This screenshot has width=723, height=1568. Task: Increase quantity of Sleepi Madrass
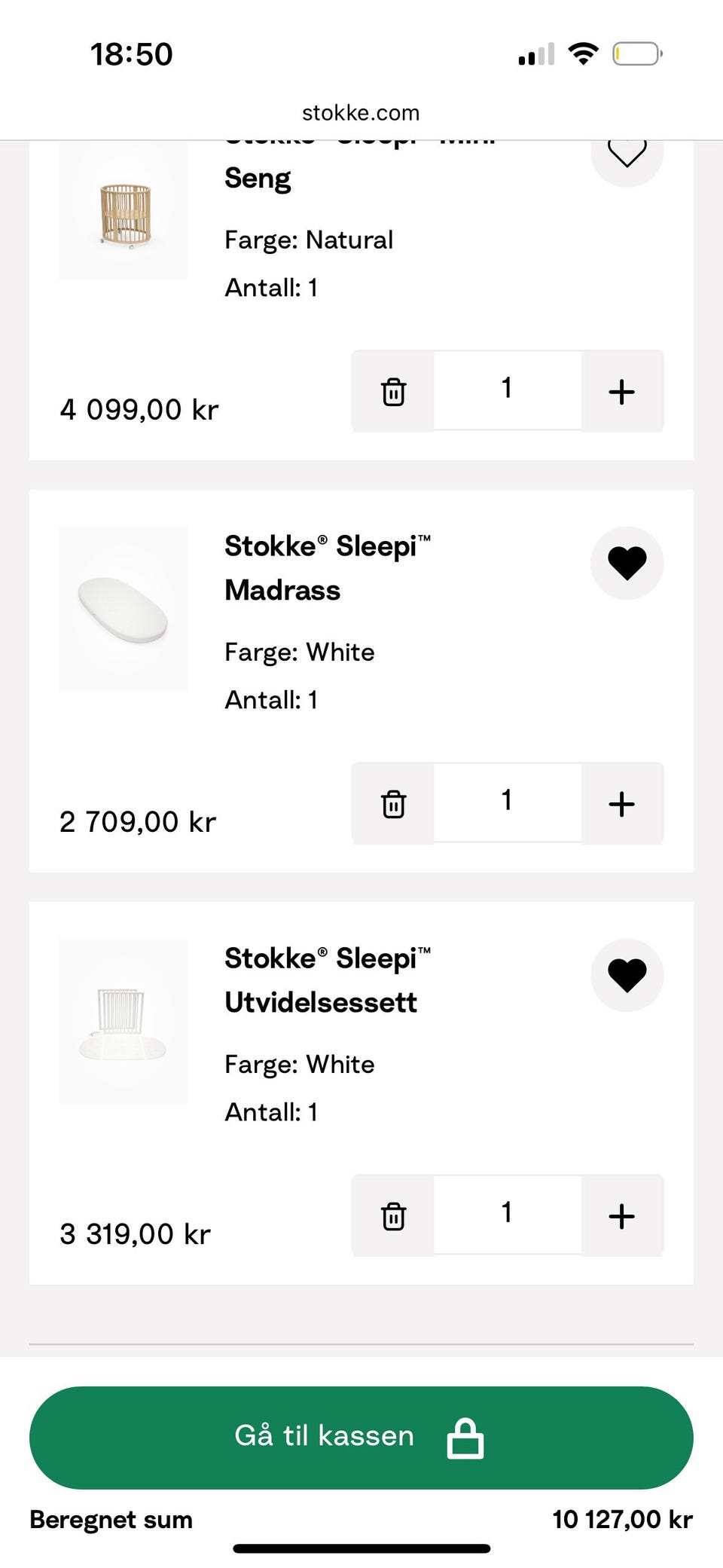tap(621, 804)
